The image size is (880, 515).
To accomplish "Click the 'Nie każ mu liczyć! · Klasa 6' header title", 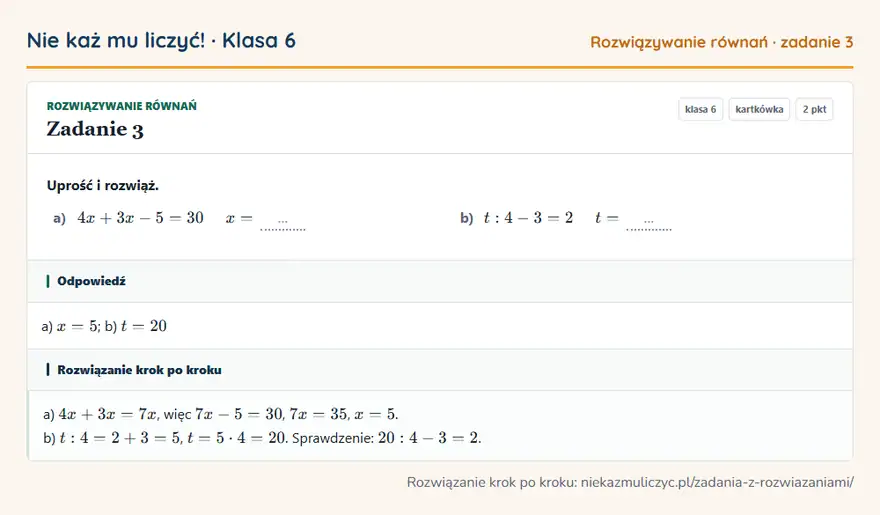I will [x=161, y=40].
